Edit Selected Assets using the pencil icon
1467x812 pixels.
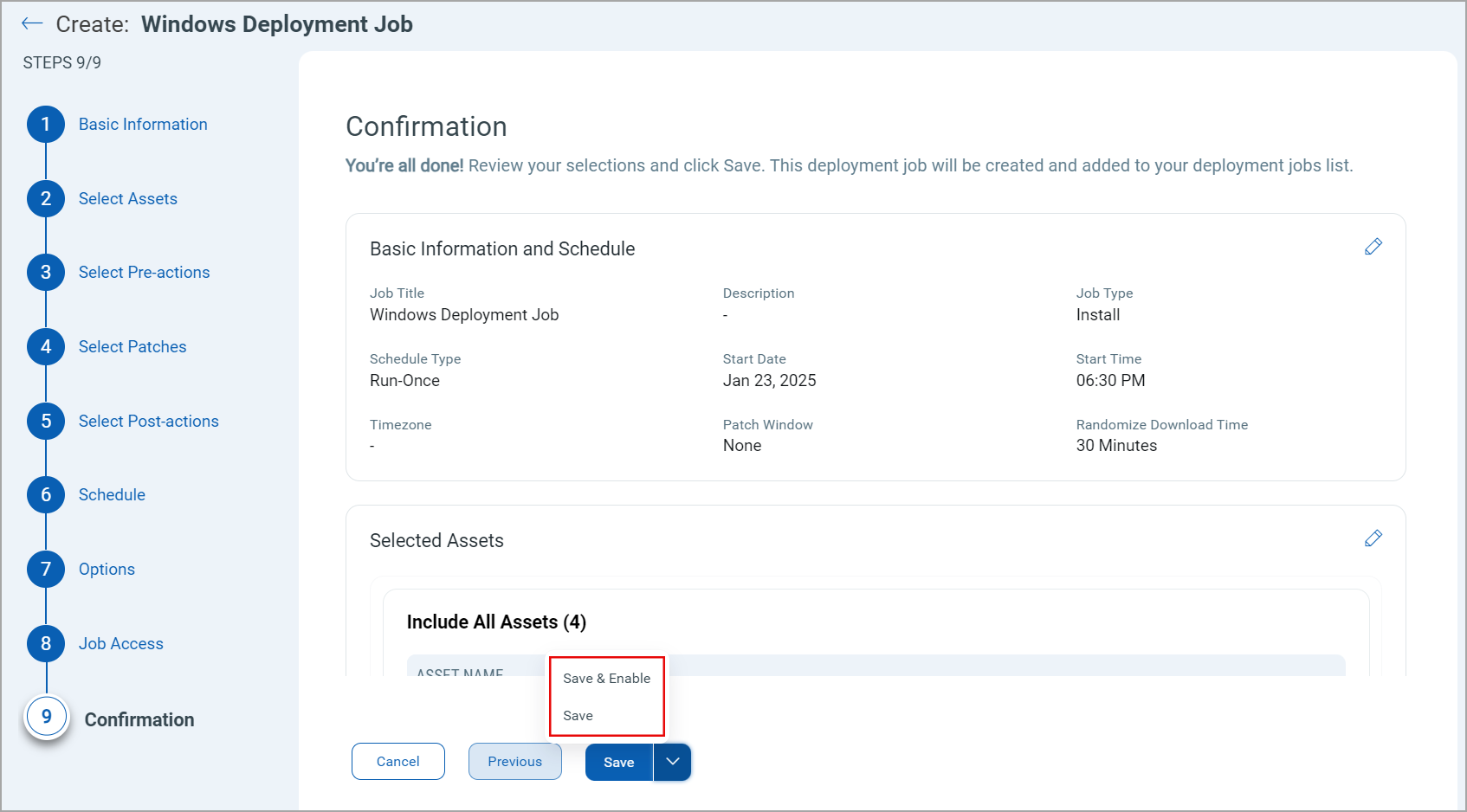pos(1373,538)
